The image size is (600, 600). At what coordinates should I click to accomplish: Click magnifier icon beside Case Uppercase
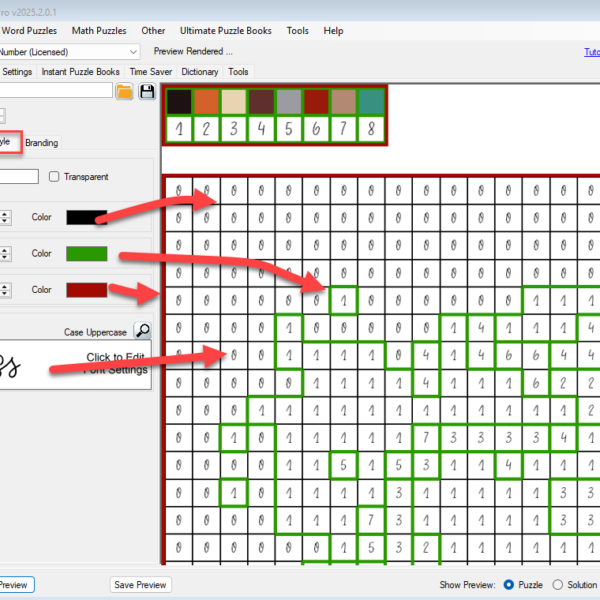pos(143,332)
